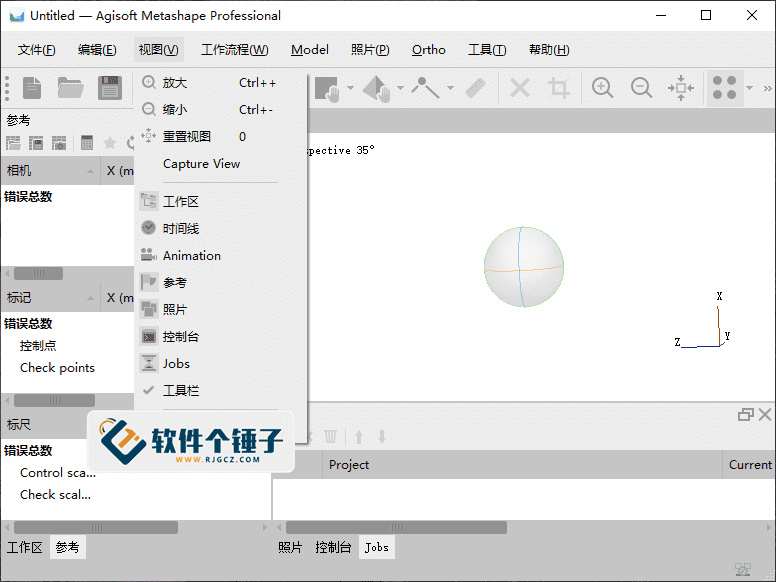Click the Open folder toolbar icon

pyautogui.click(x=70, y=88)
